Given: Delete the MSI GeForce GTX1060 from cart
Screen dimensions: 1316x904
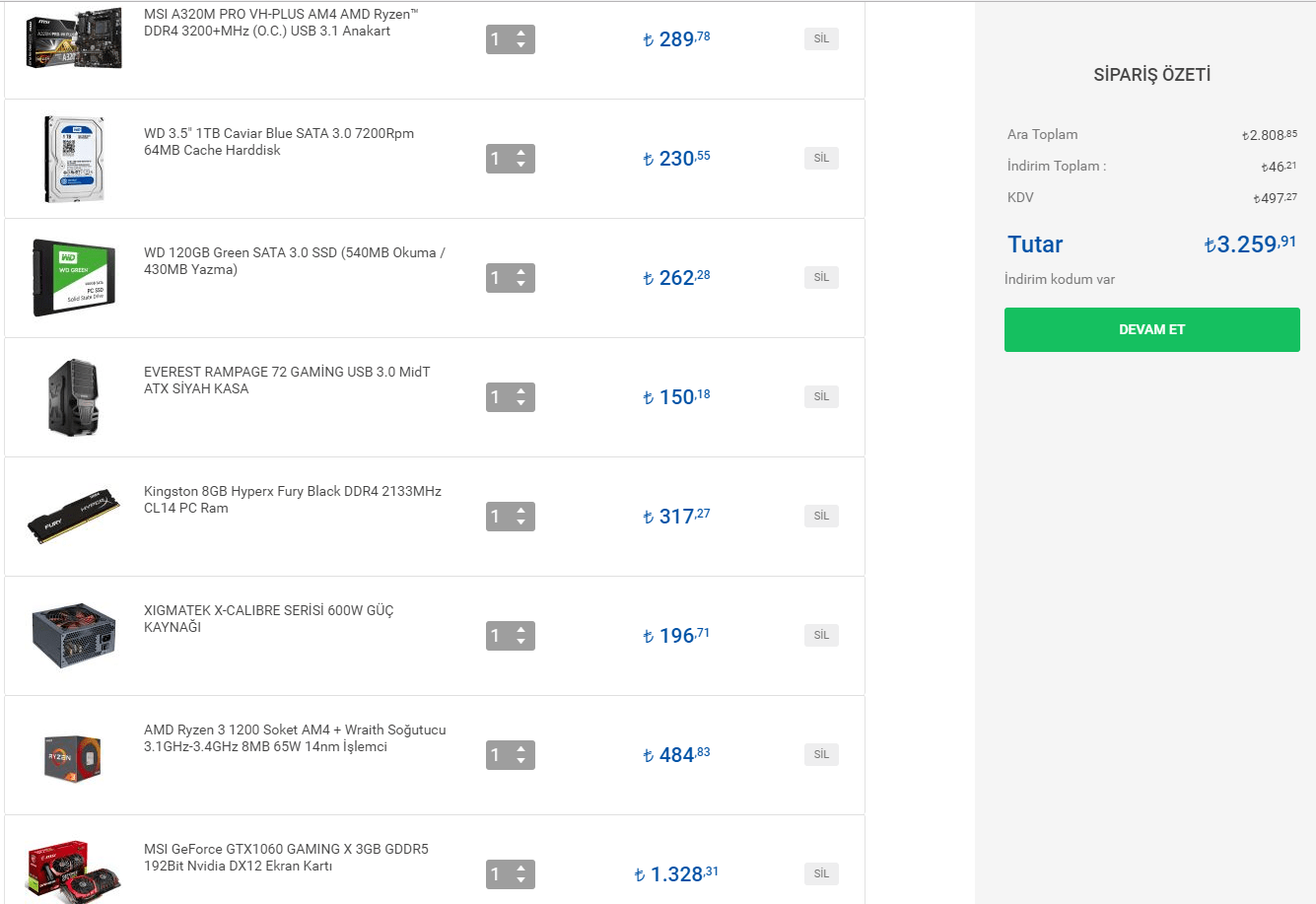Looking at the screenshot, I should coord(821,873).
